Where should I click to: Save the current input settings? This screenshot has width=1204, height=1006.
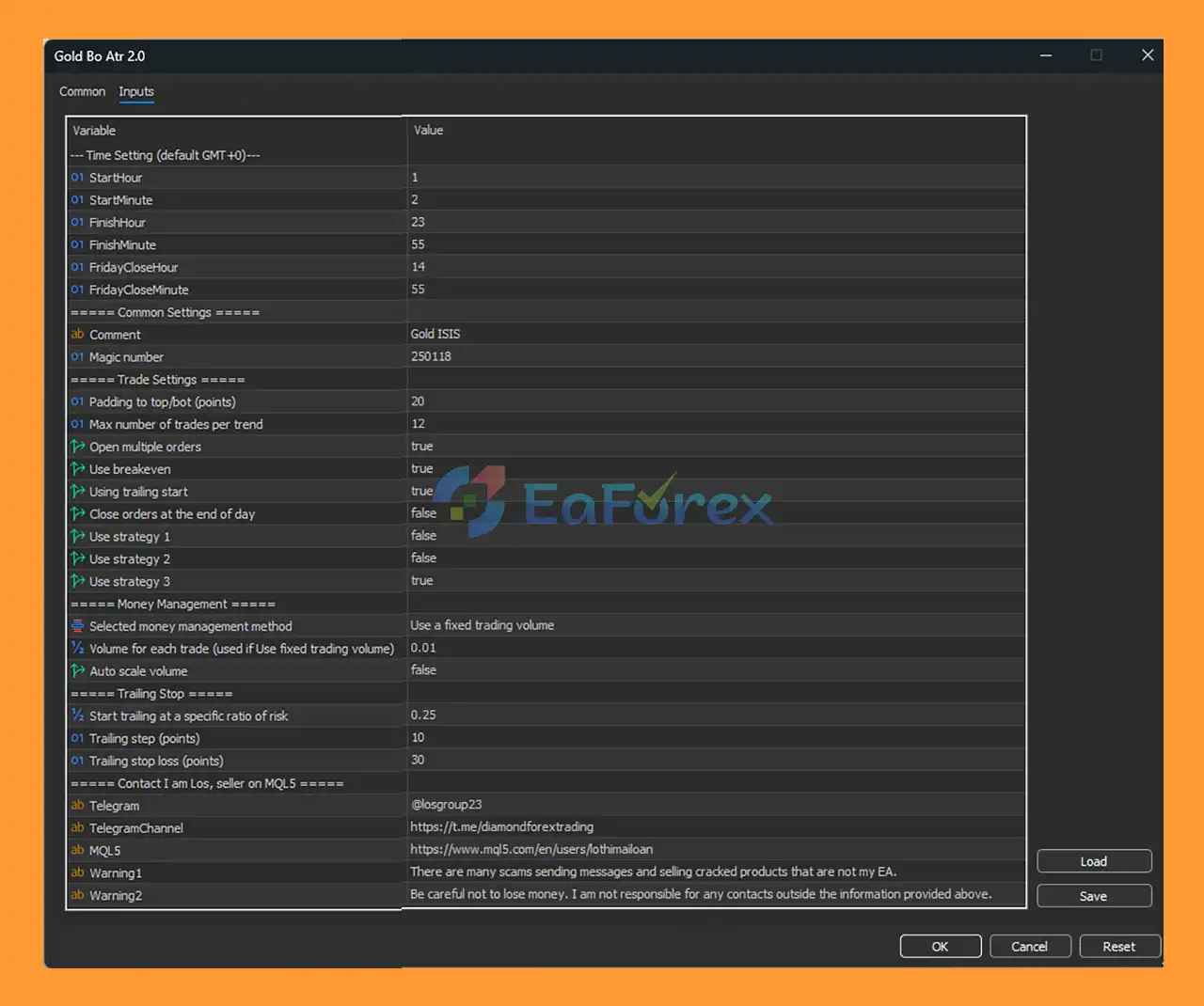pyautogui.click(x=1093, y=896)
